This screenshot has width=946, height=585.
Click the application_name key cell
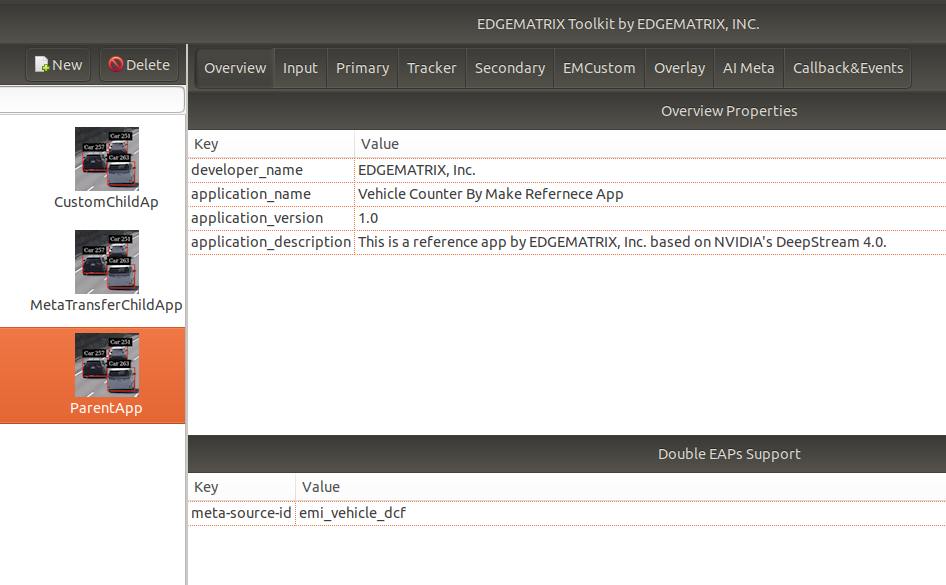(271, 194)
